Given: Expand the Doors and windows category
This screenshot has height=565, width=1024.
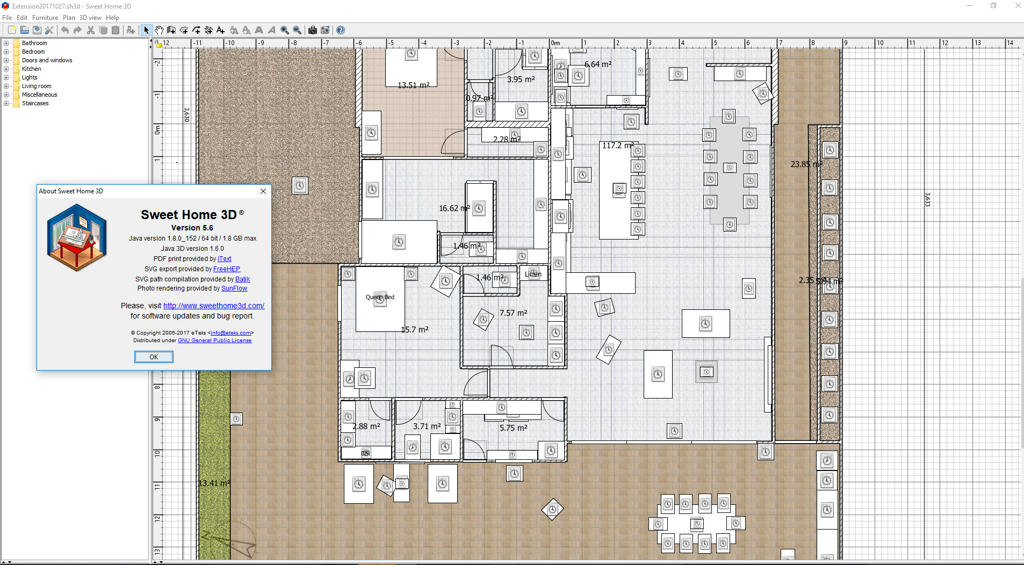Looking at the screenshot, I should pyautogui.click(x=6, y=60).
